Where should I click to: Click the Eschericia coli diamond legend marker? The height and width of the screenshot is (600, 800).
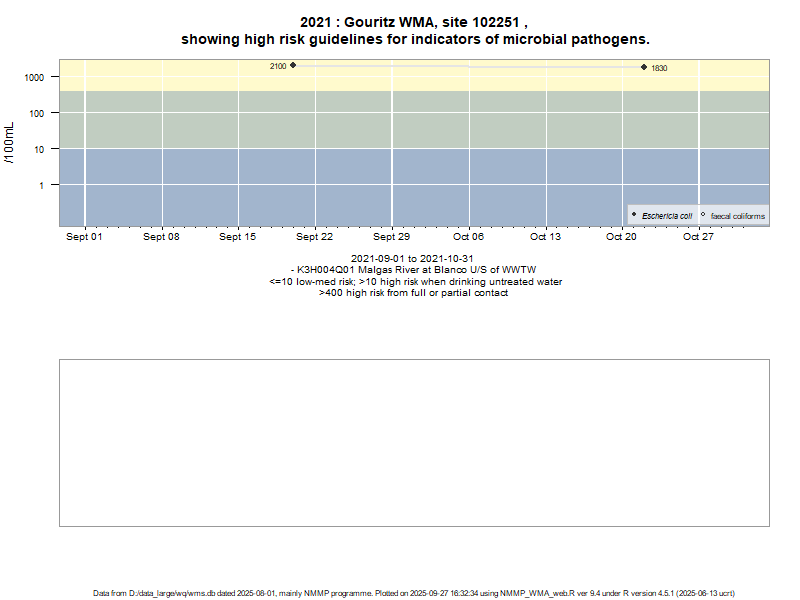coord(634,215)
